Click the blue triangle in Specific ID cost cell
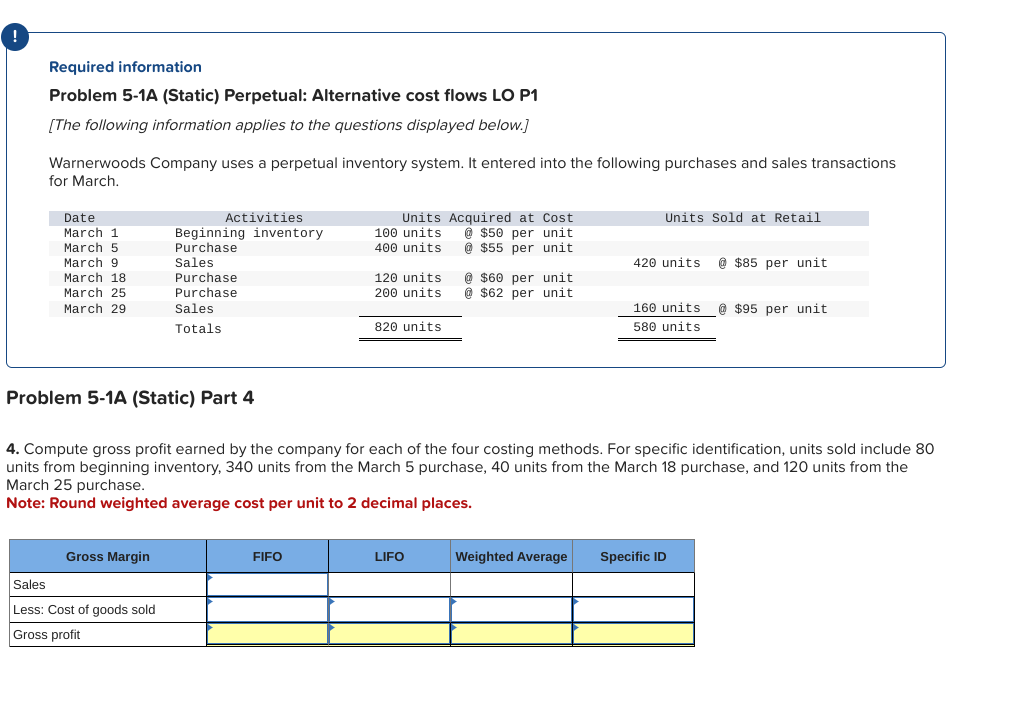This screenshot has height=710, width=1019. (x=575, y=602)
